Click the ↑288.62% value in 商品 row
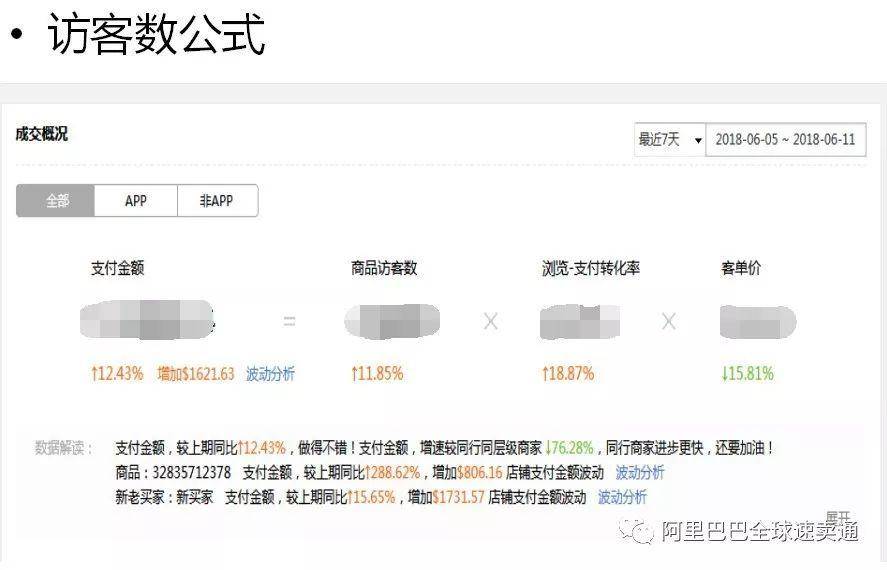Viewport: 887px width, 570px height. [x=393, y=472]
